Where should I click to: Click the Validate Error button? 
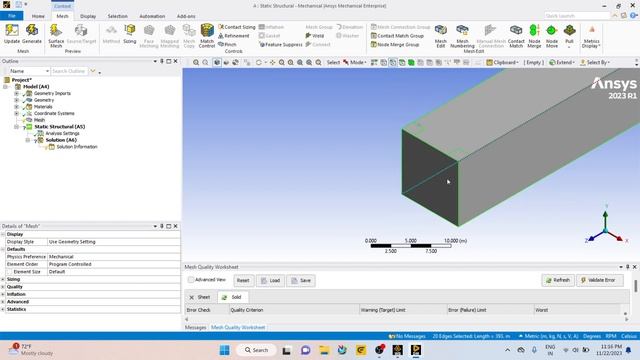[600, 280]
